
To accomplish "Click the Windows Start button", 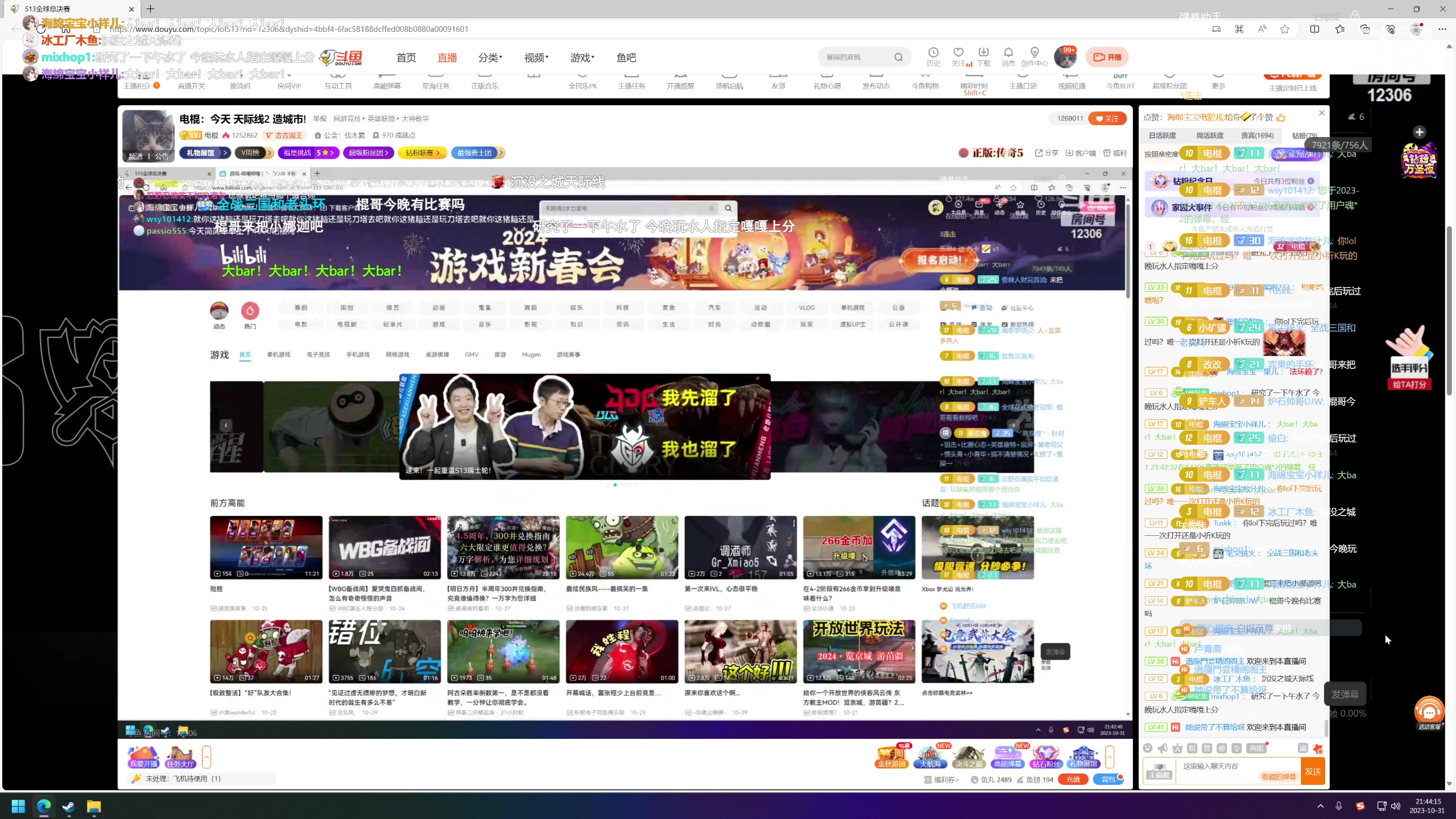I will click(x=19, y=806).
